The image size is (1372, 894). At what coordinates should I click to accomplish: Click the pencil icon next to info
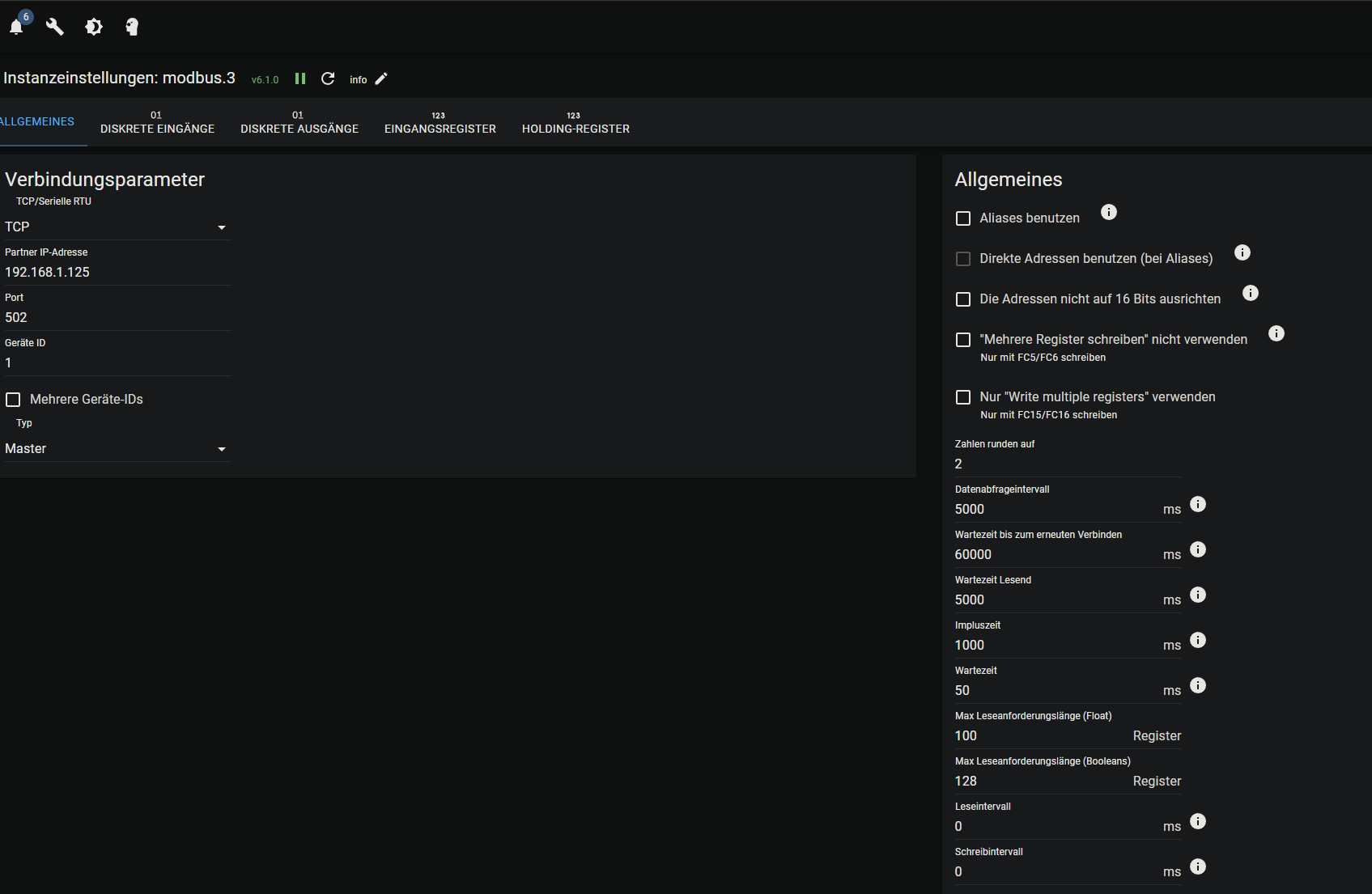click(x=381, y=78)
